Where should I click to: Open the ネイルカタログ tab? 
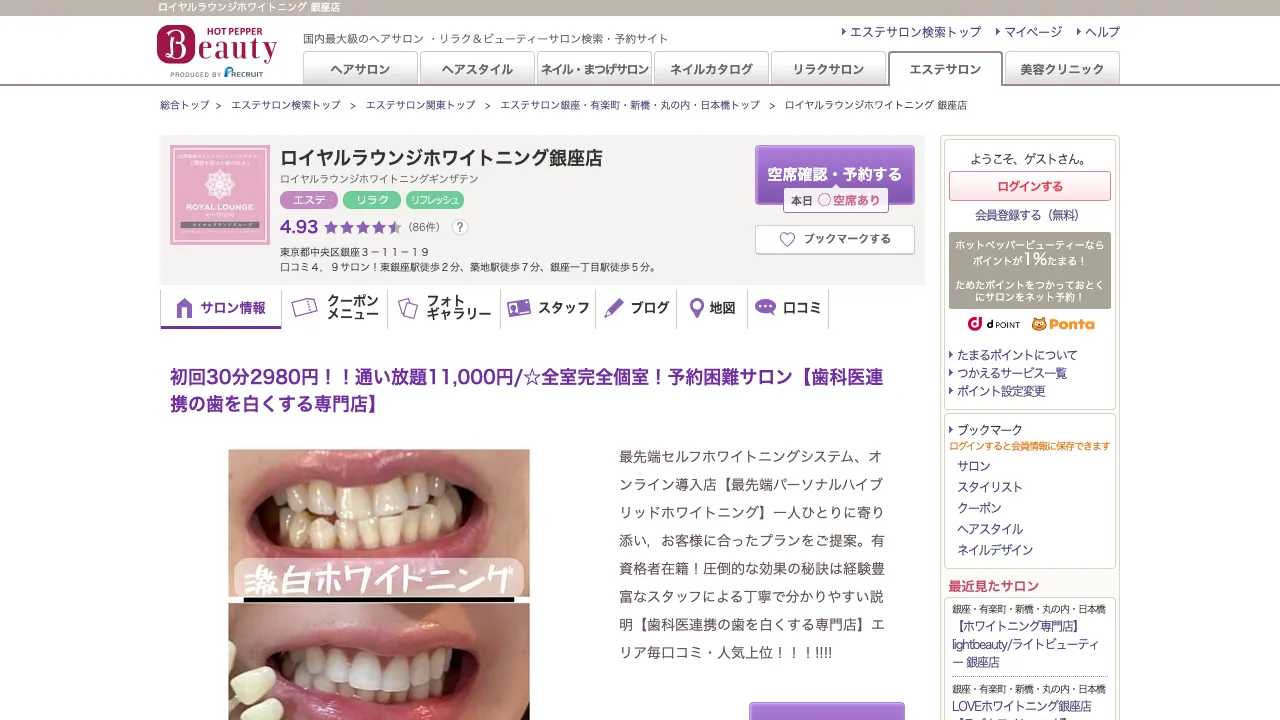click(x=711, y=68)
